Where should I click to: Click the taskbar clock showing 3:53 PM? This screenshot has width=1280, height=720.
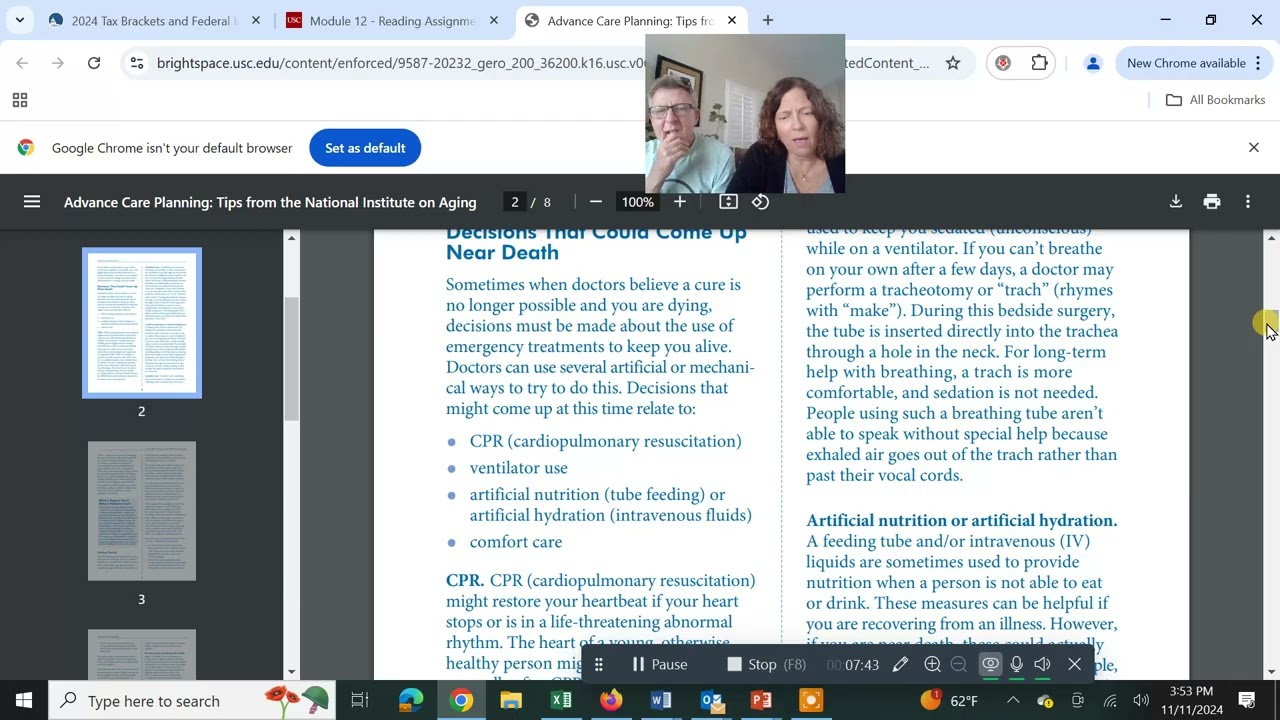coord(1191,700)
